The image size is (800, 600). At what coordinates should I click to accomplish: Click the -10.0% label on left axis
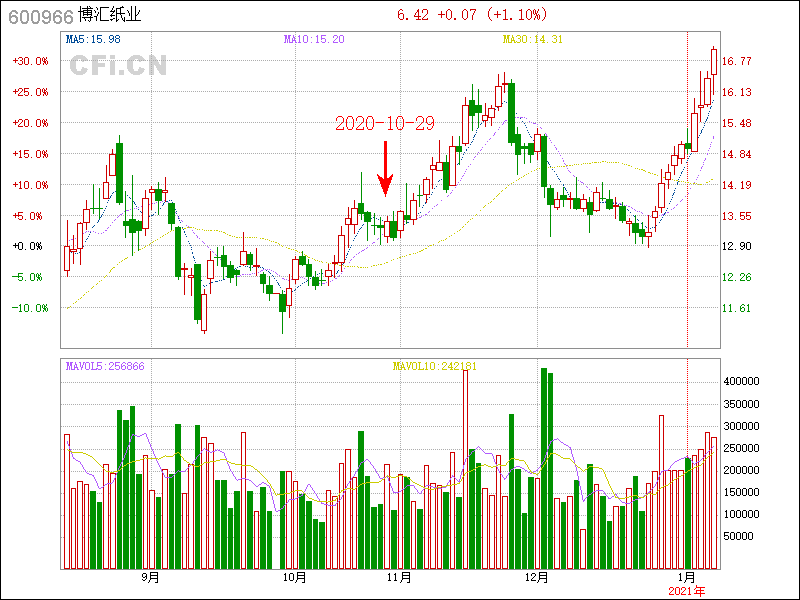[30, 308]
